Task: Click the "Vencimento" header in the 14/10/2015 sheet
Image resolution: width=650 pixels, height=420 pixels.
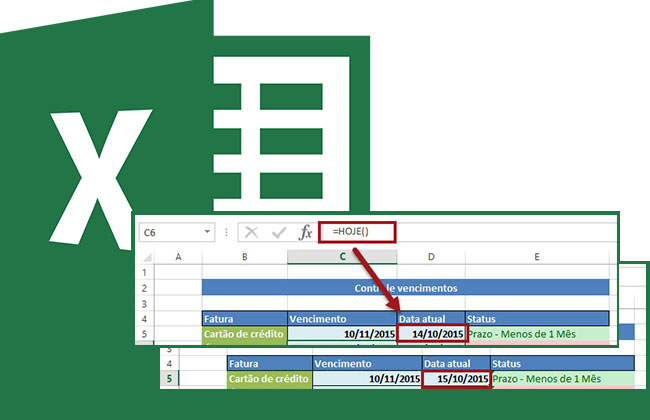Action: [x=342, y=319]
